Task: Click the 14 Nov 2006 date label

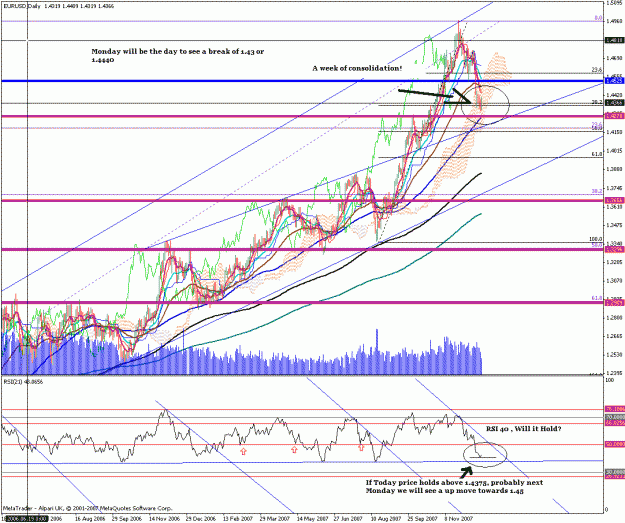Action: pos(165,519)
